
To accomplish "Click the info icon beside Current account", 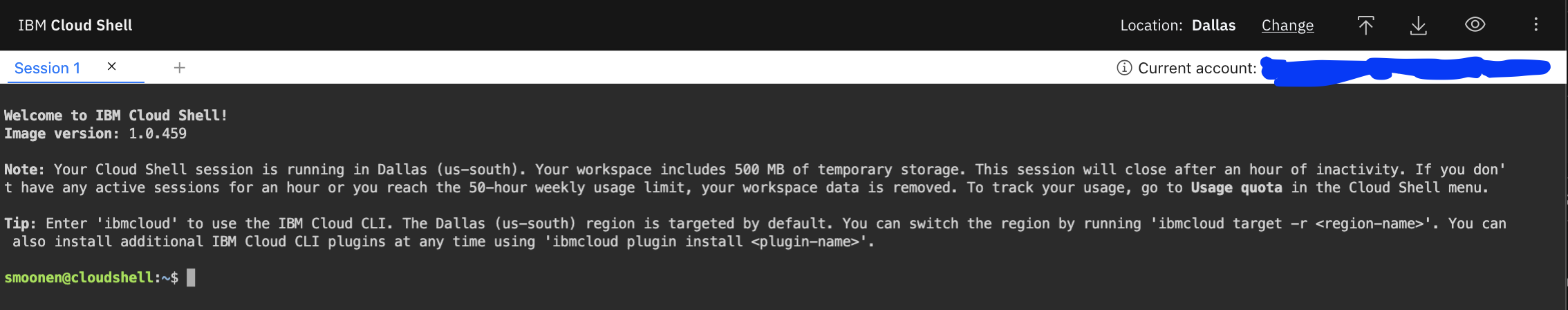I will pyautogui.click(x=1124, y=68).
